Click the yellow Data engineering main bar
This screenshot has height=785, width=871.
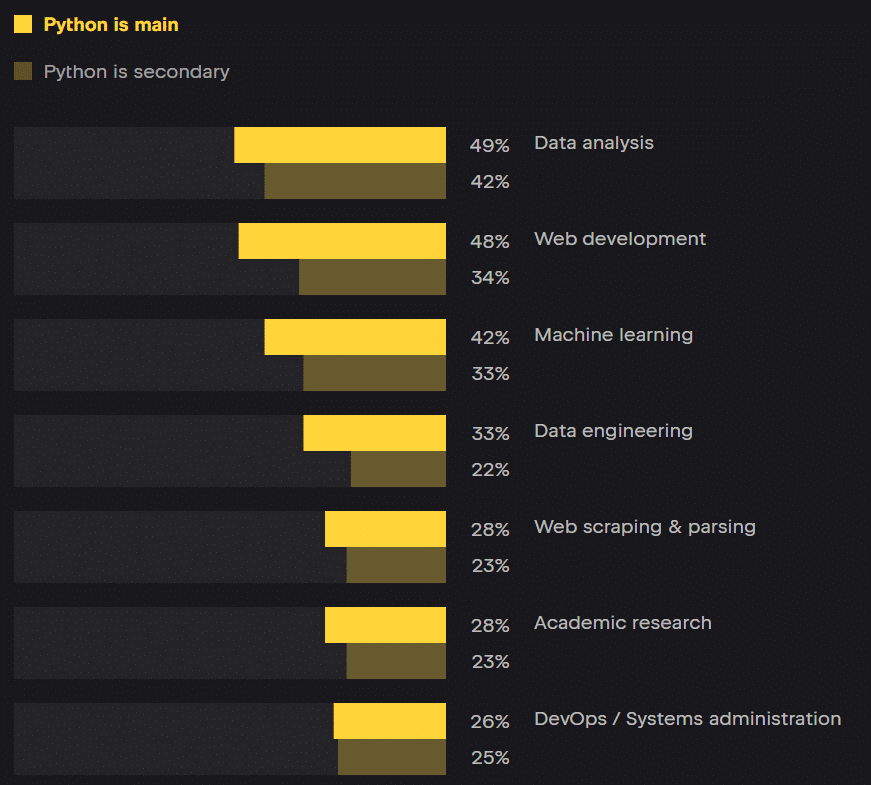pos(374,433)
